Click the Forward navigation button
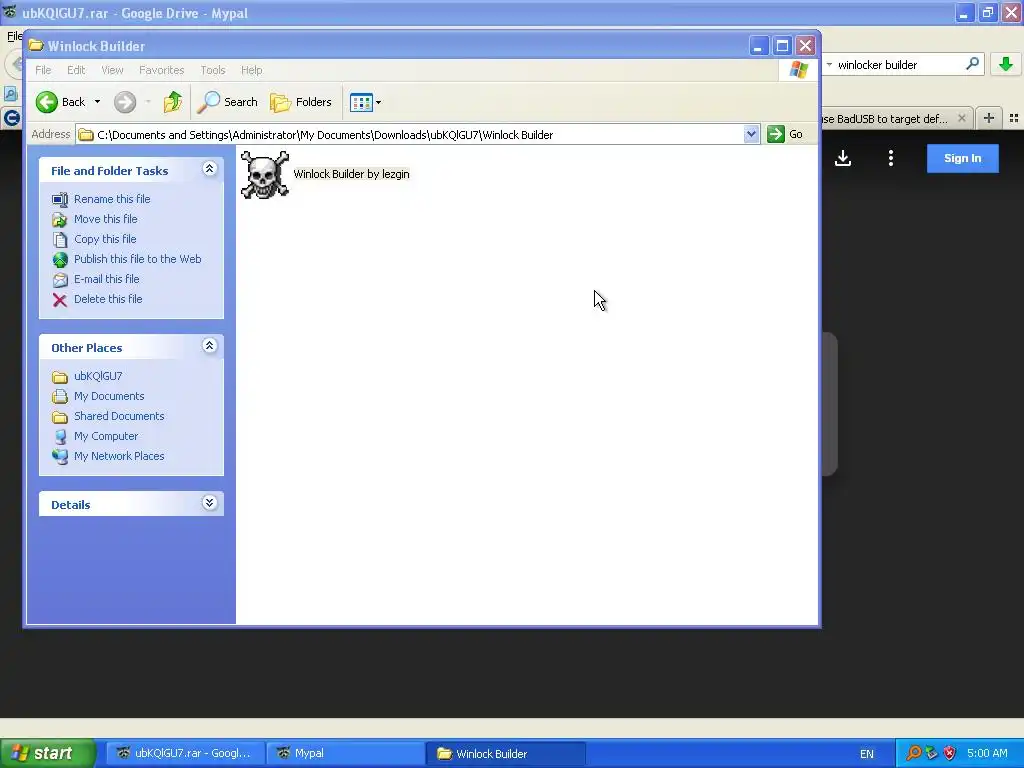Image resolution: width=1024 pixels, height=768 pixels. 125,102
